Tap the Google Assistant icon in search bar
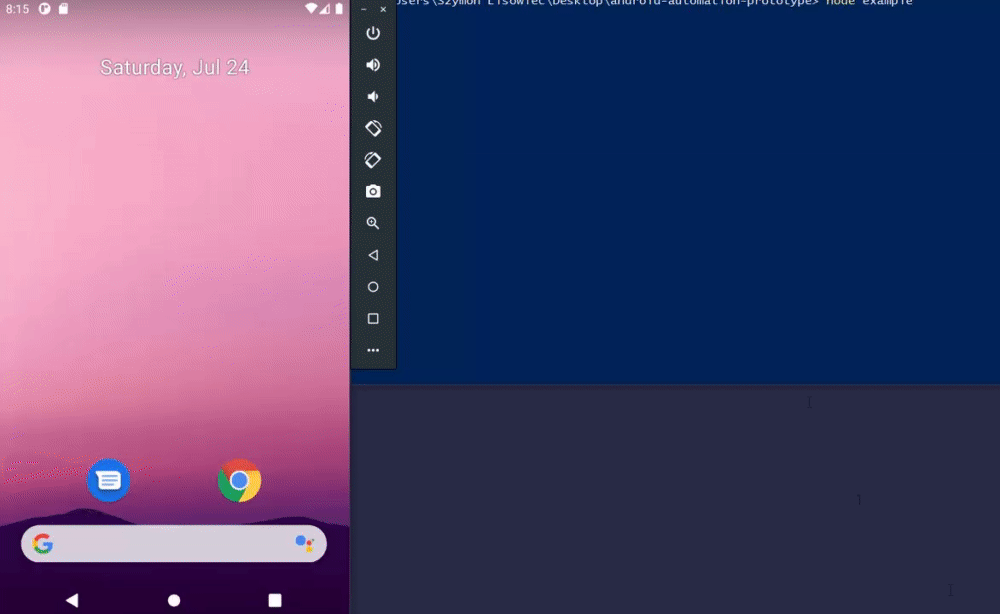 pos(305,544)
